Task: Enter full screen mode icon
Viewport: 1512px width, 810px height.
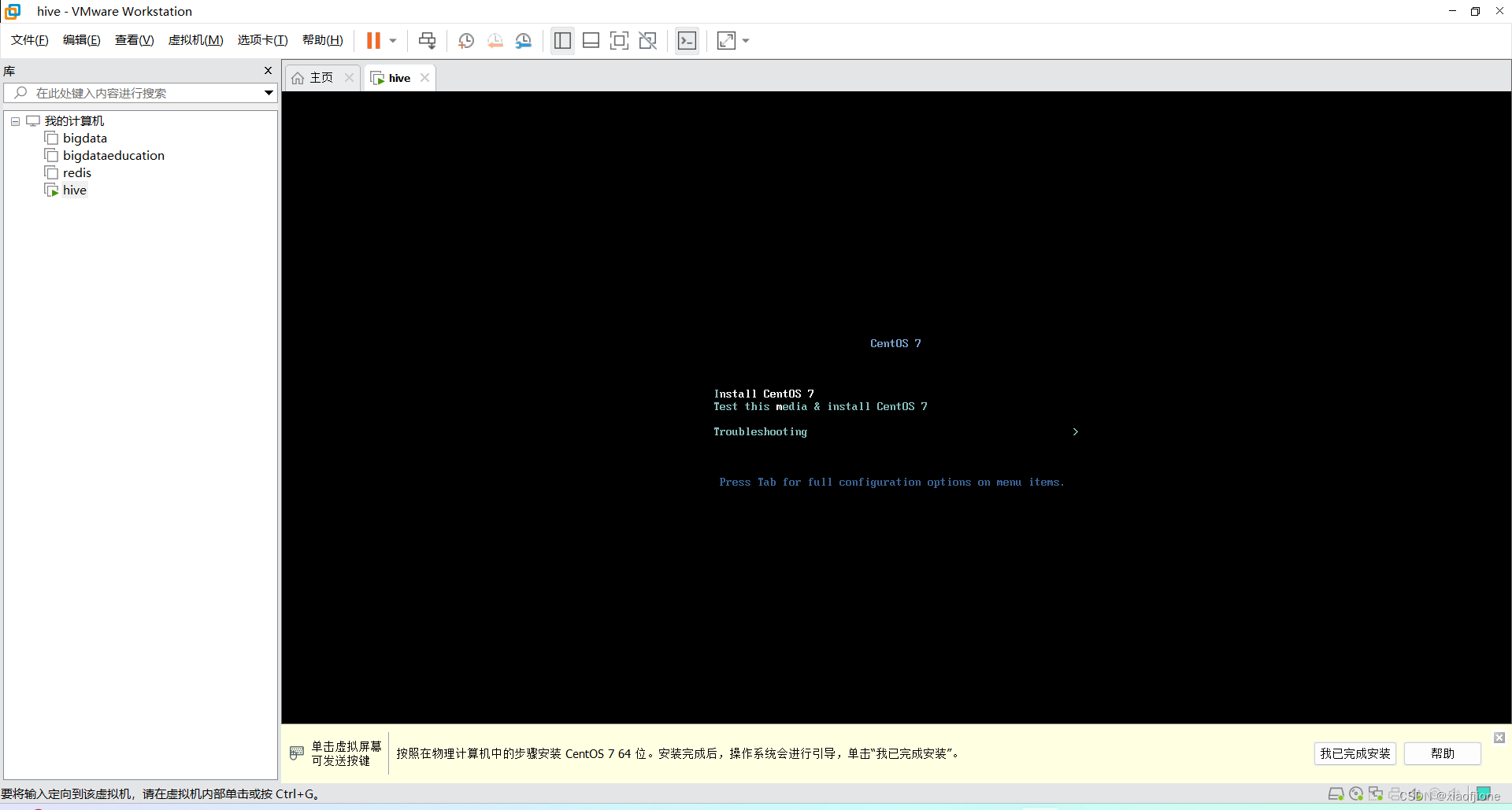Action: click(x=619, y=41)
